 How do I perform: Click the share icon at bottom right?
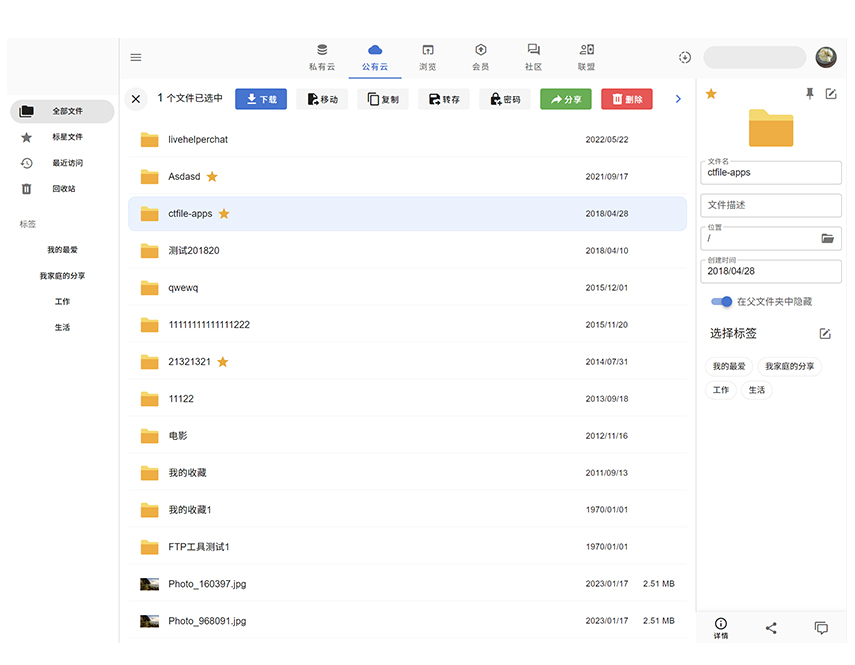(x=770, y=627)
